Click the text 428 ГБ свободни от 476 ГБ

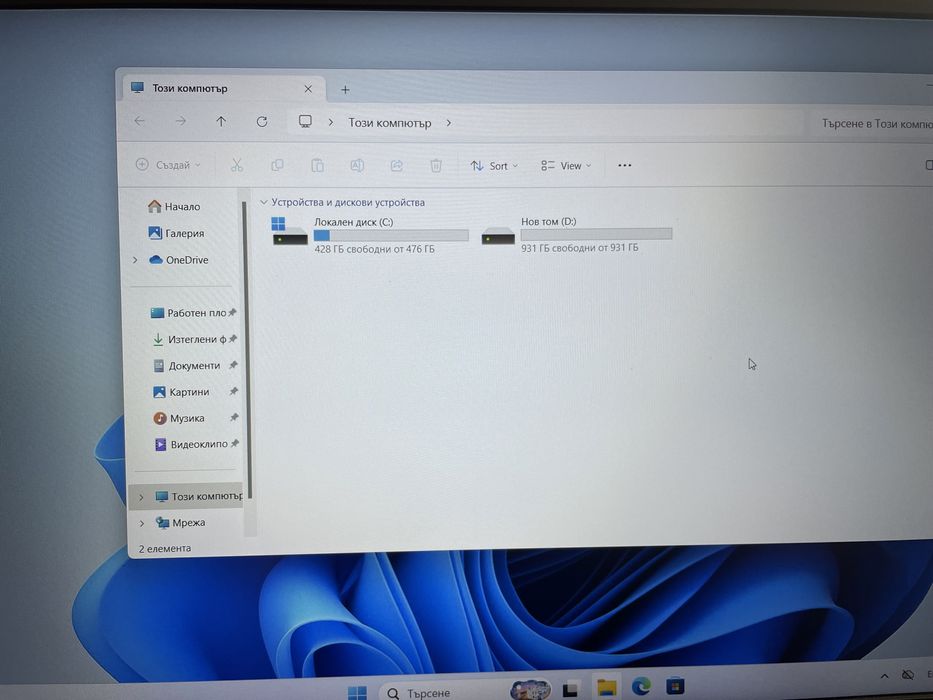click(374, 249)
